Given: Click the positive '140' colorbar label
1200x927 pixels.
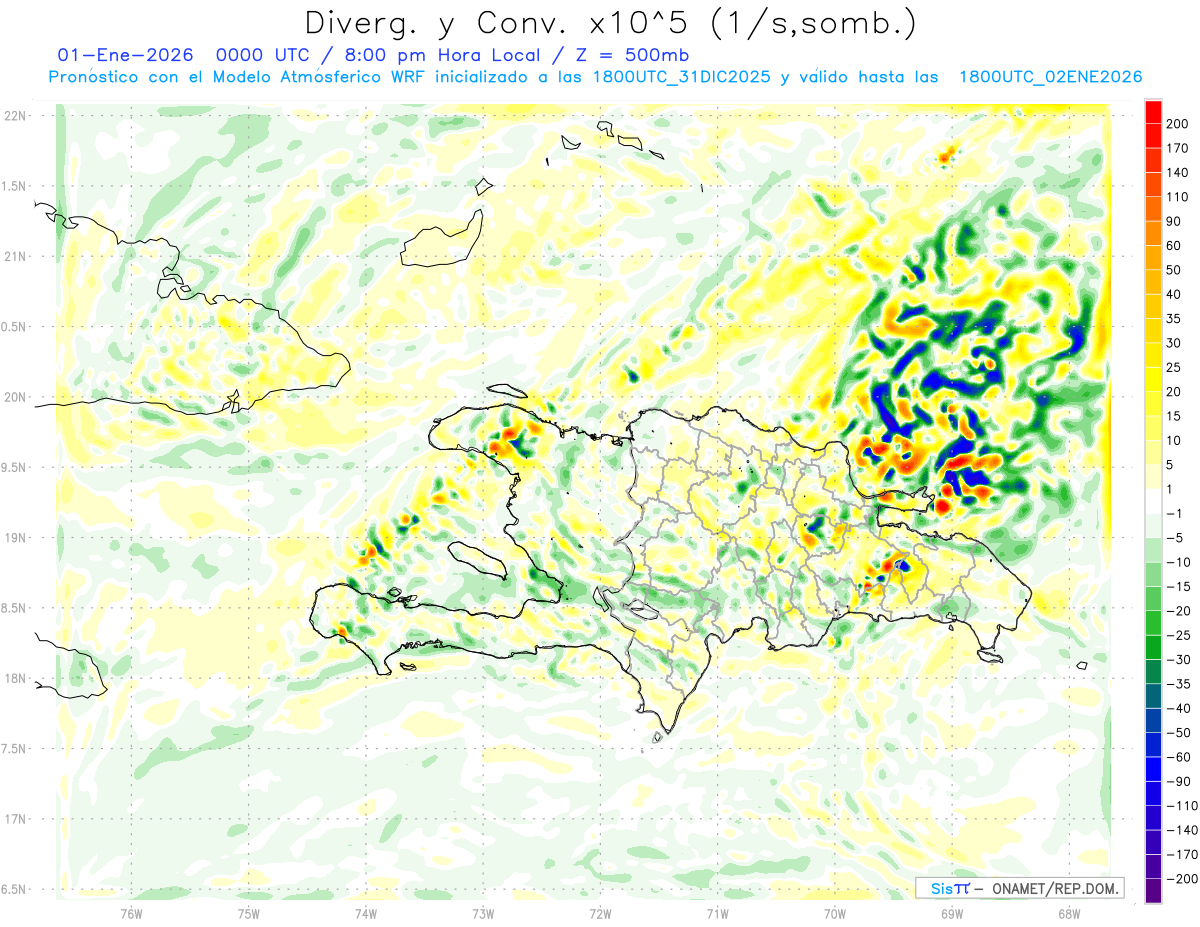Looking at the screenshot, I should 1177,172.
